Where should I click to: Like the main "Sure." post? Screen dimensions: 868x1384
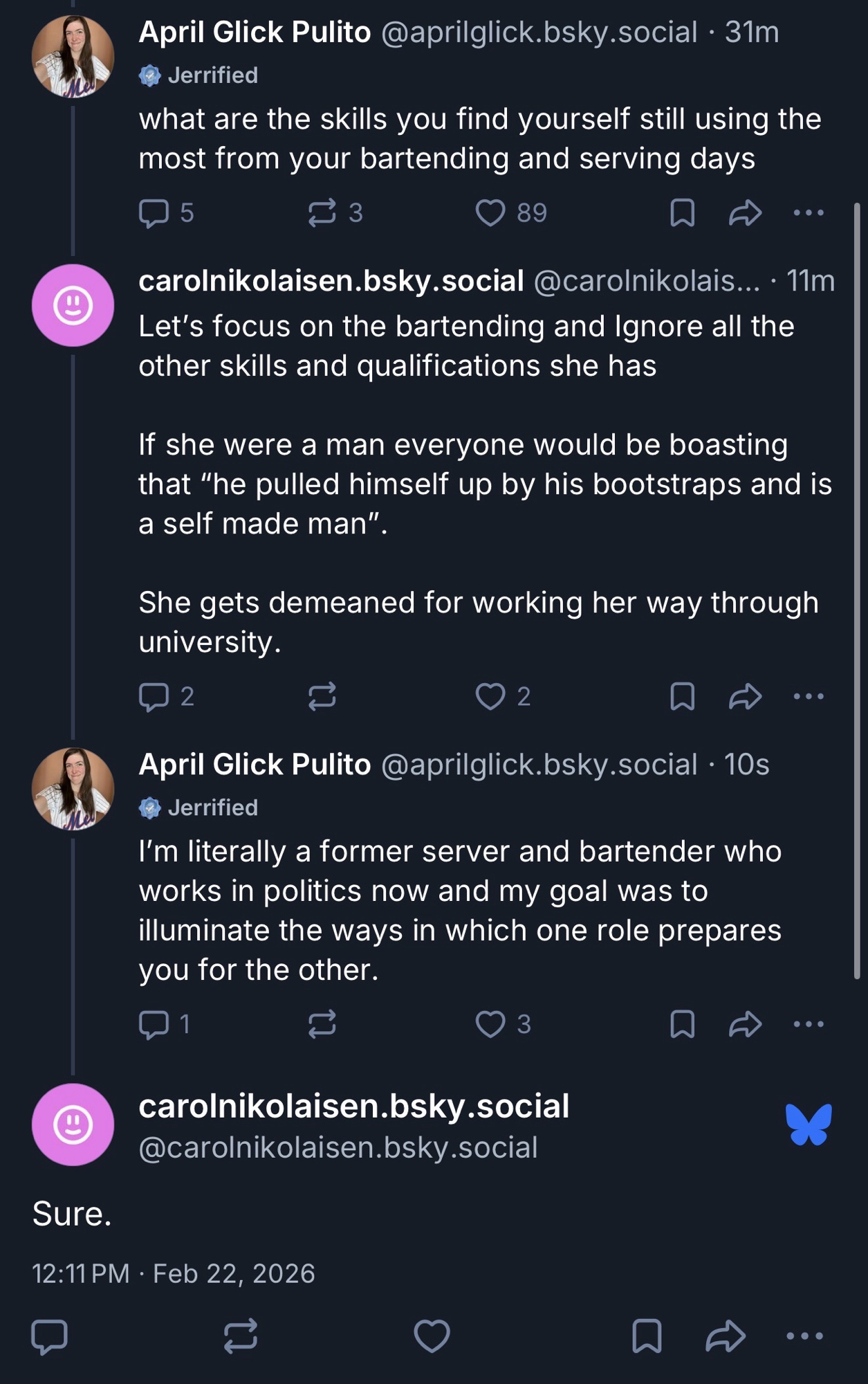click(432, 1336)
